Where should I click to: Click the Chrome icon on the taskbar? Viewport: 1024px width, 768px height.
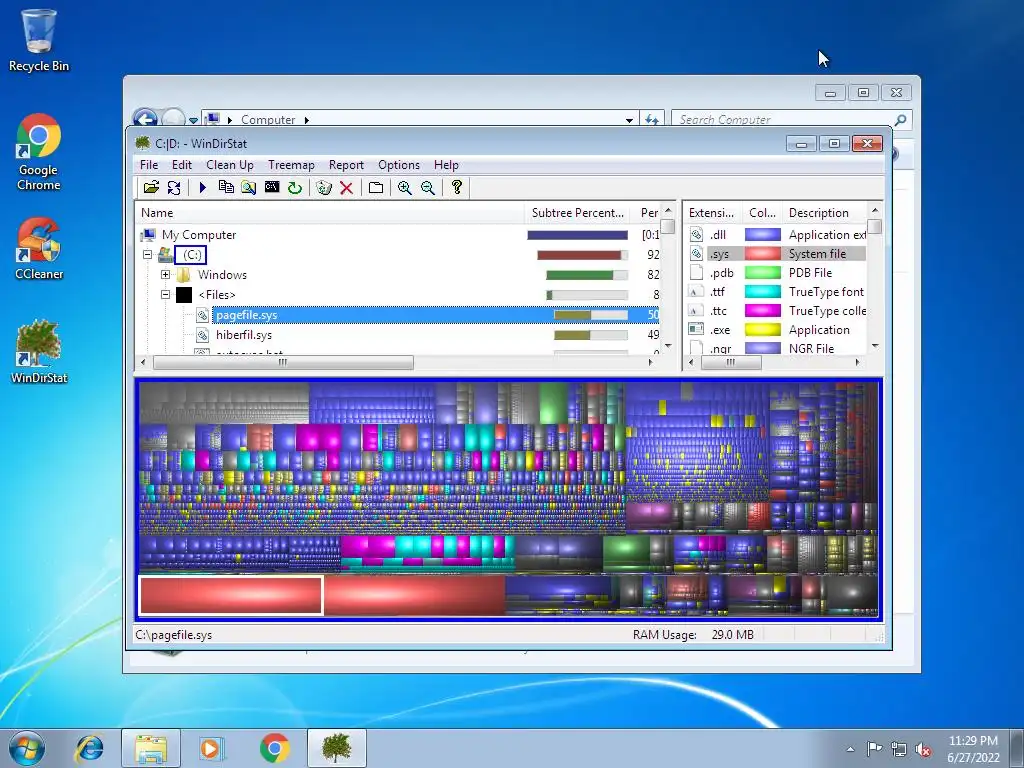point(274,748)
